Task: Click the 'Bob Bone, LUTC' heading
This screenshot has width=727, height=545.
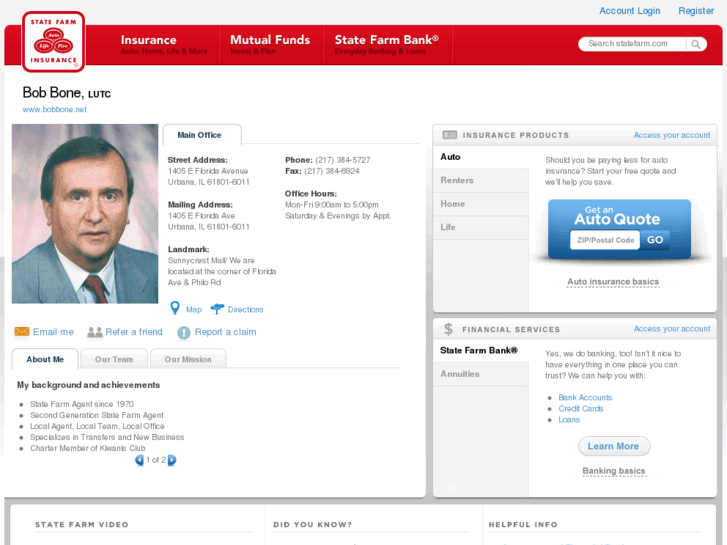Action: [x=67, y=93]
